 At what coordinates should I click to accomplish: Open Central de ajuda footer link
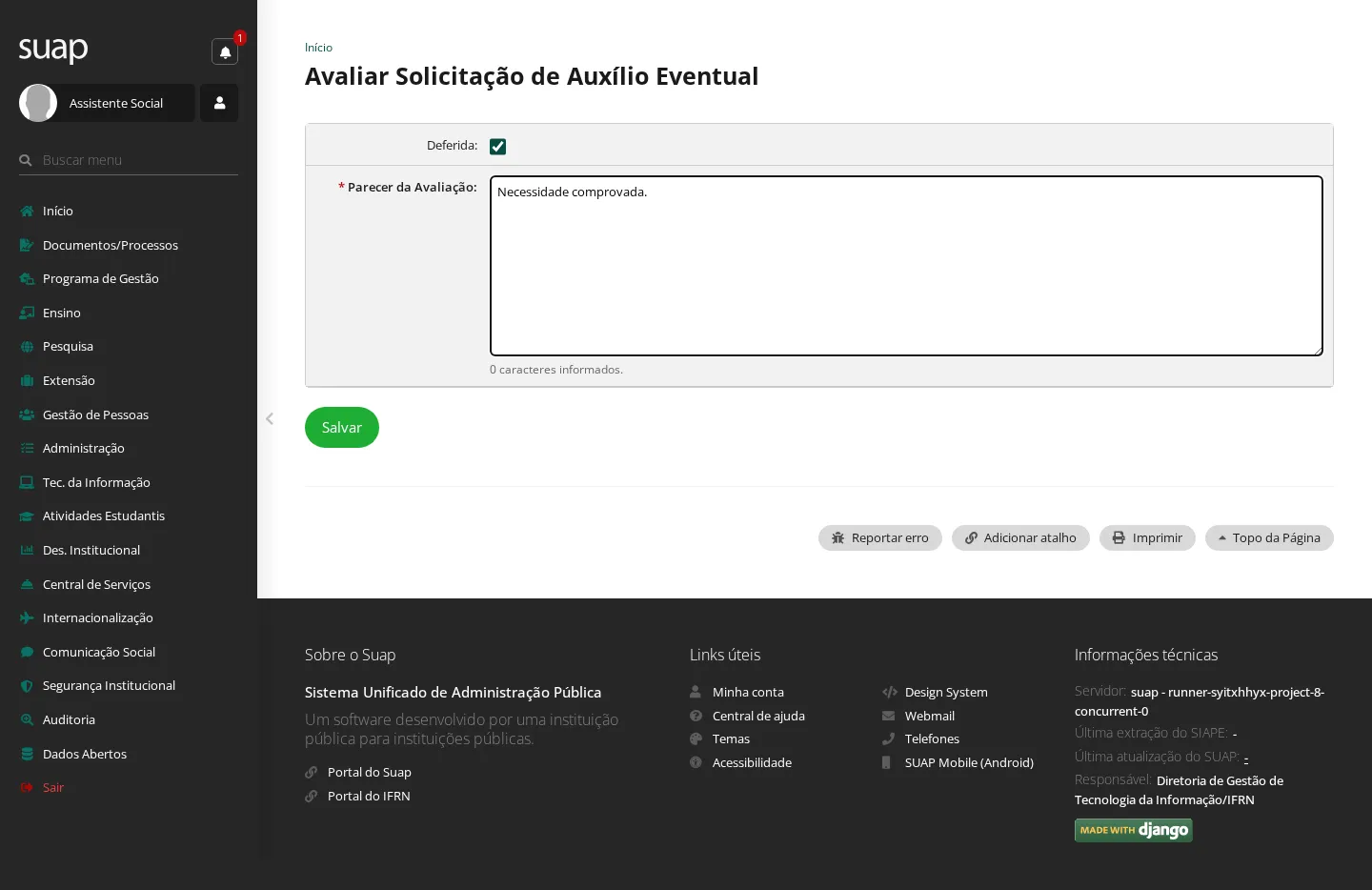(758, 716)
